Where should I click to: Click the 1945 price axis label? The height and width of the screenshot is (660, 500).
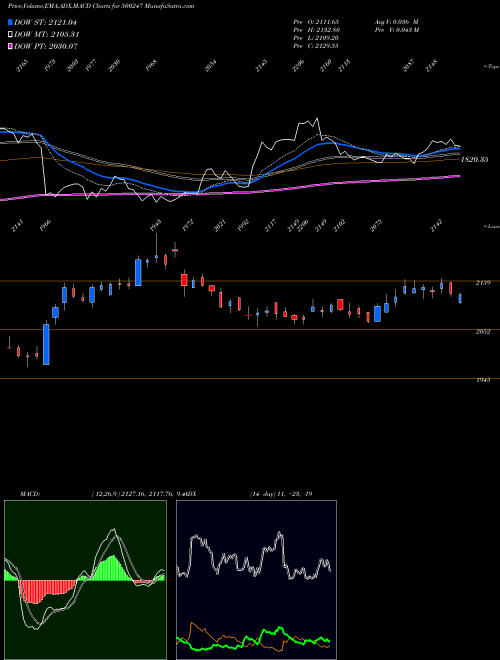point(483,380)
